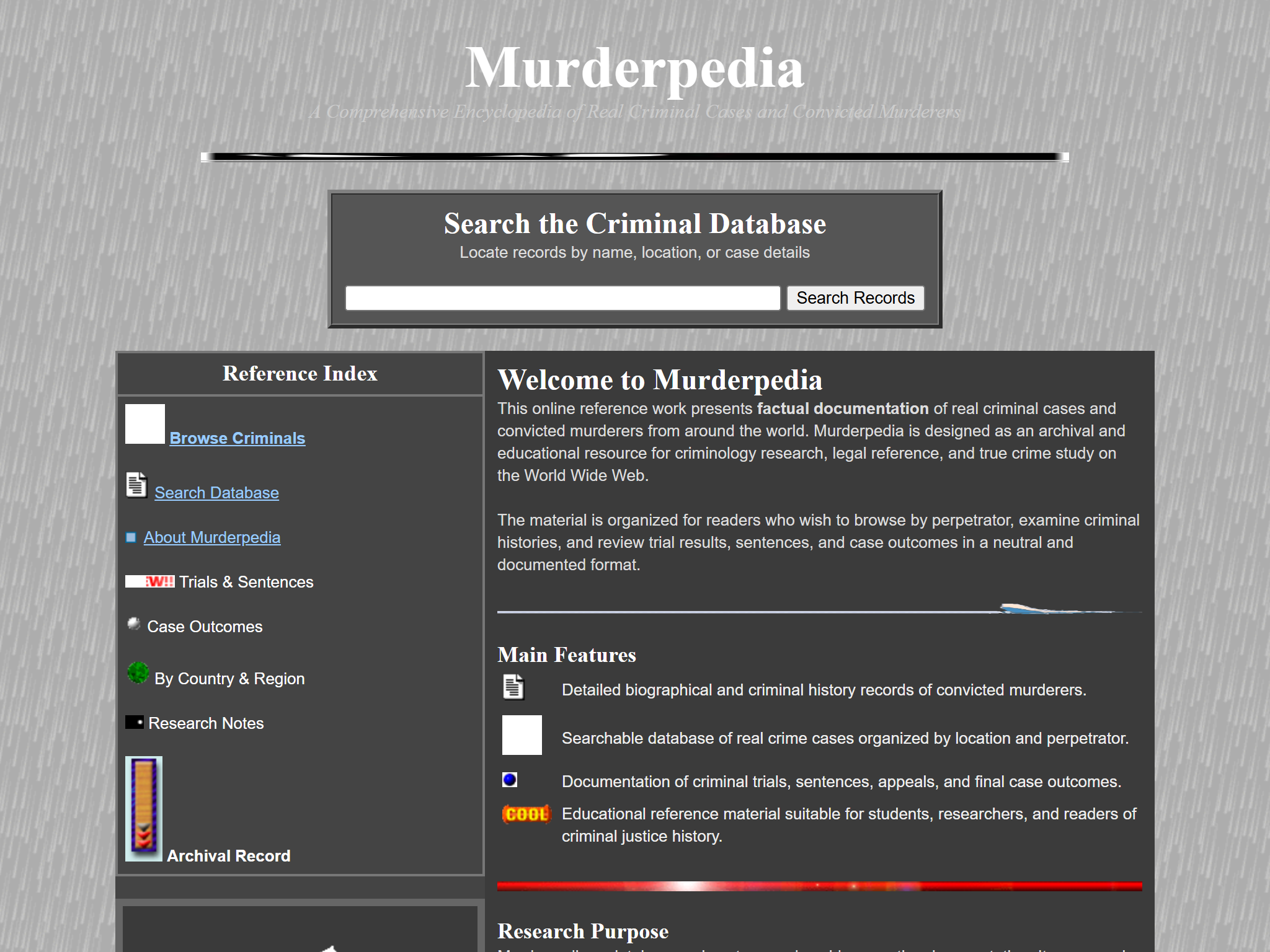The image size is (1270, 952).
Task: Open the About Murderpedia link
Action: [211, 537]
